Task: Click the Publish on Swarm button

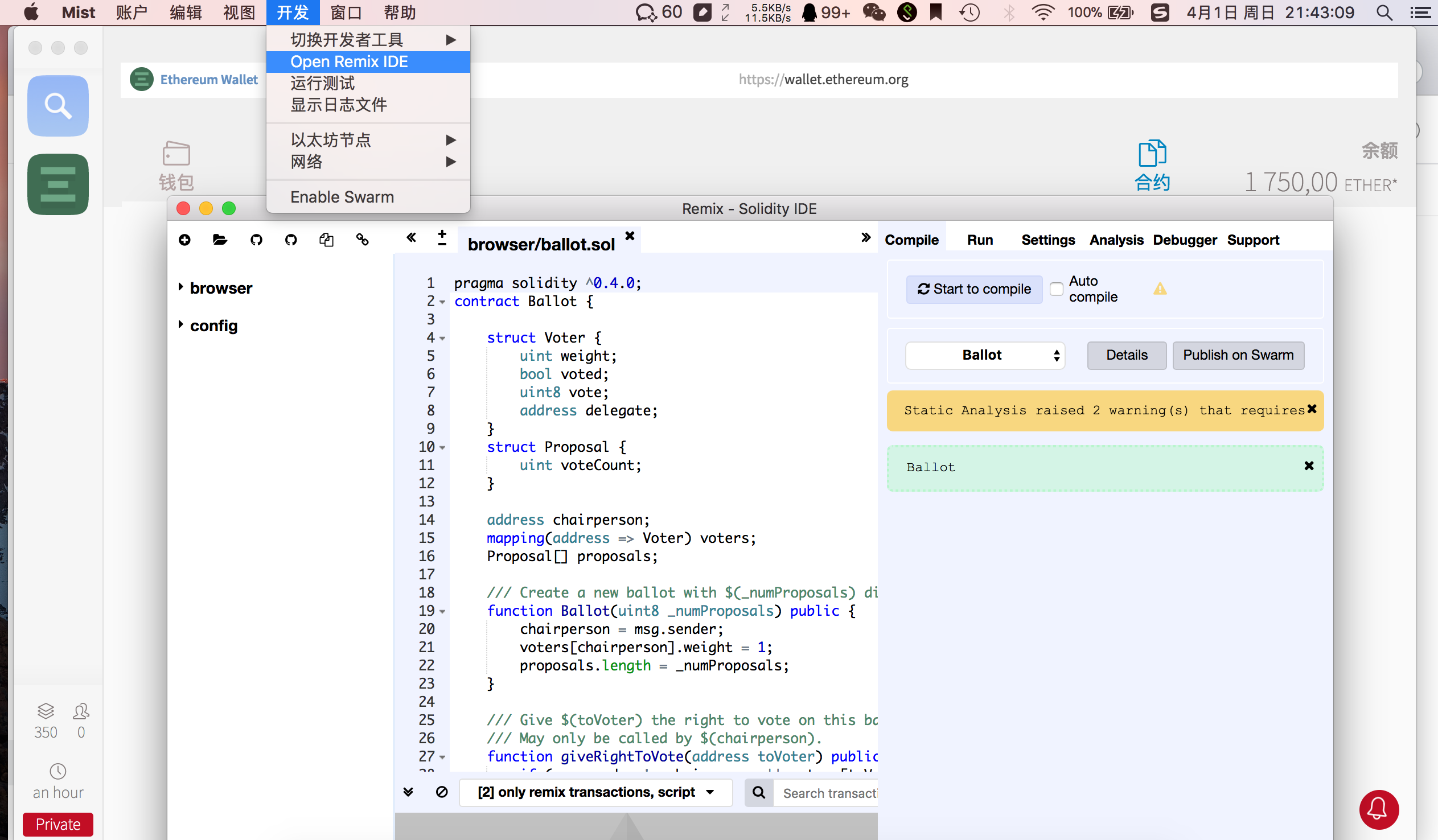Action: [x=1238, y=355]
